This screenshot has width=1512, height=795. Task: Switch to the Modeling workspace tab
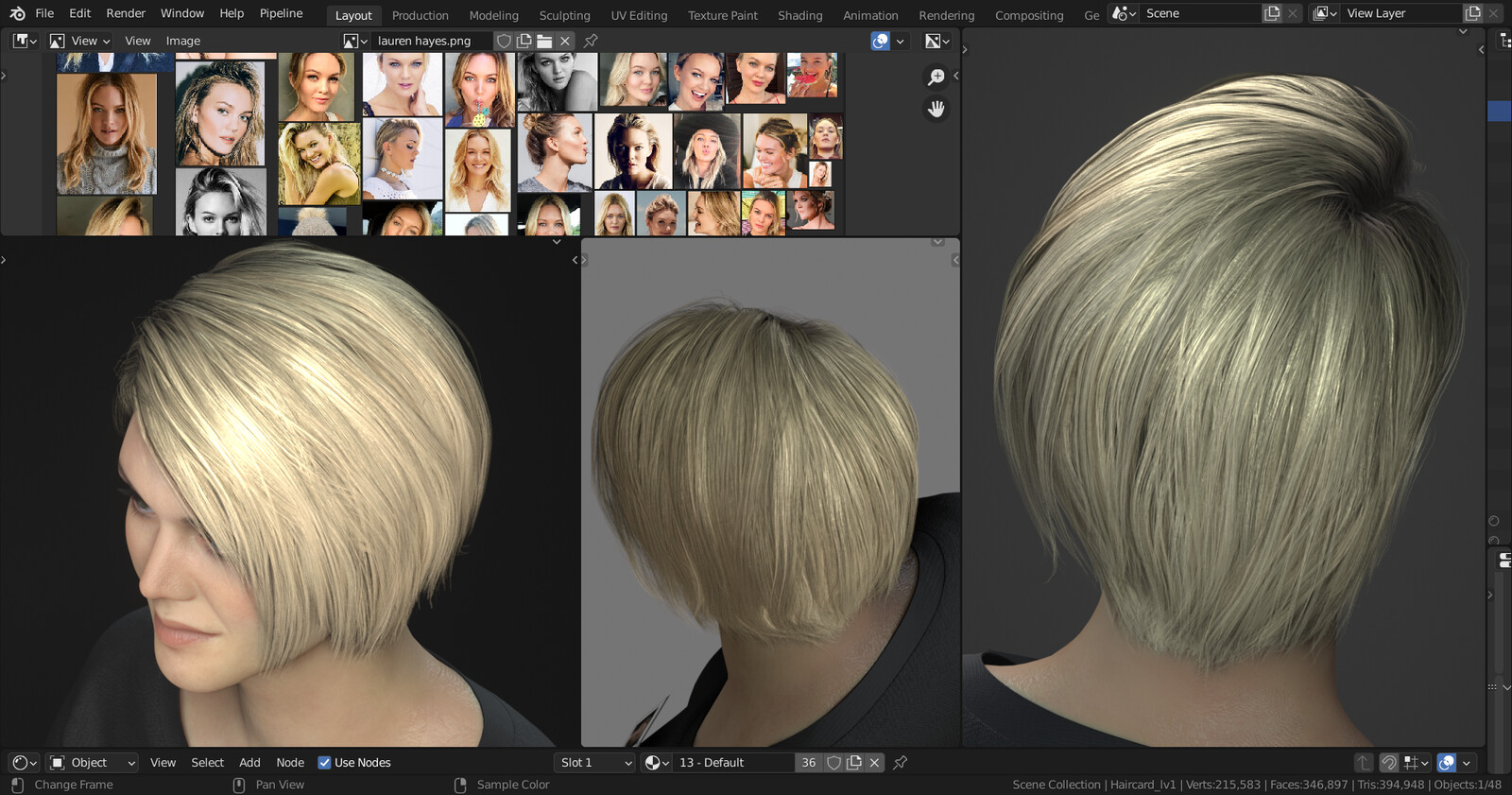coord(494,15)
